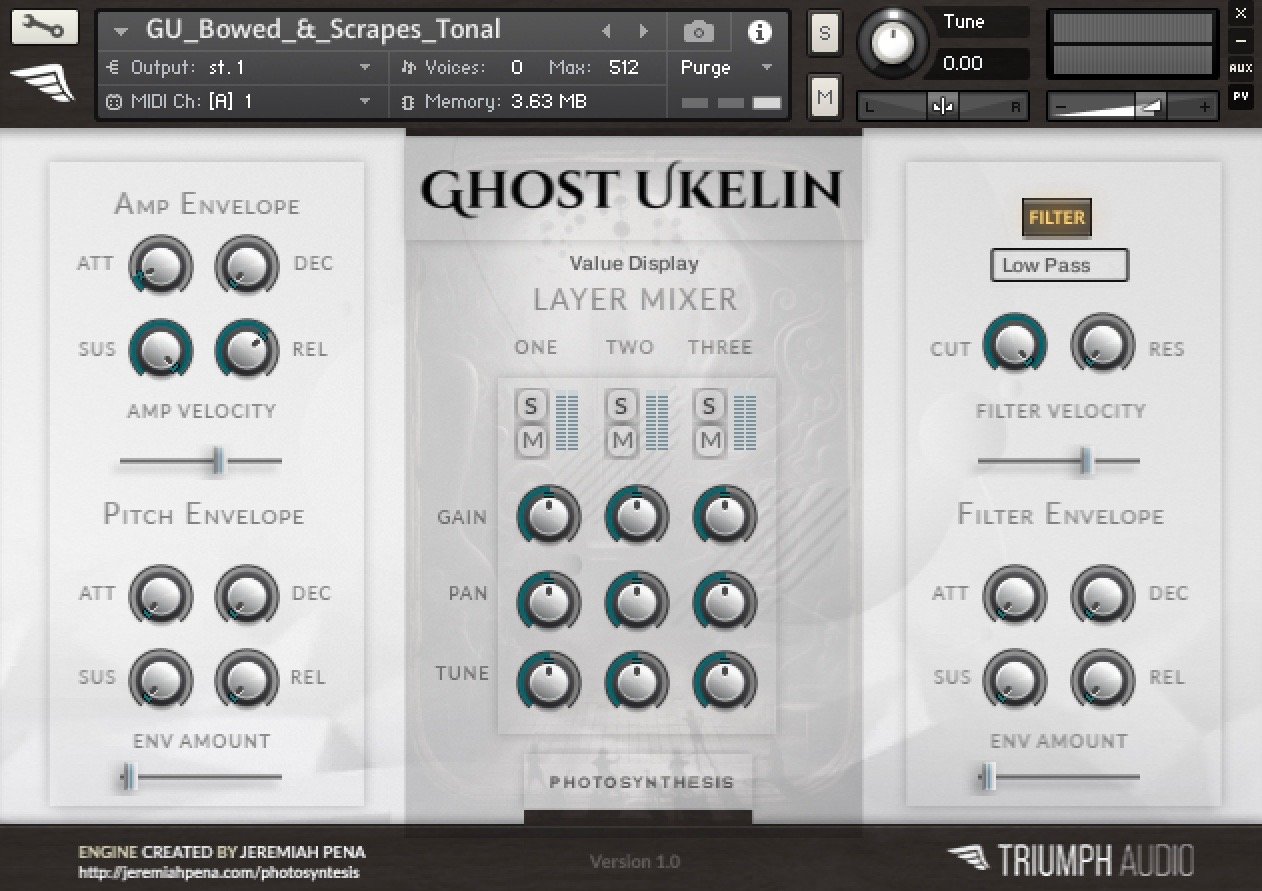Click the filter CUT knob
1262x891 pixels.
[x=1015, y=345]
